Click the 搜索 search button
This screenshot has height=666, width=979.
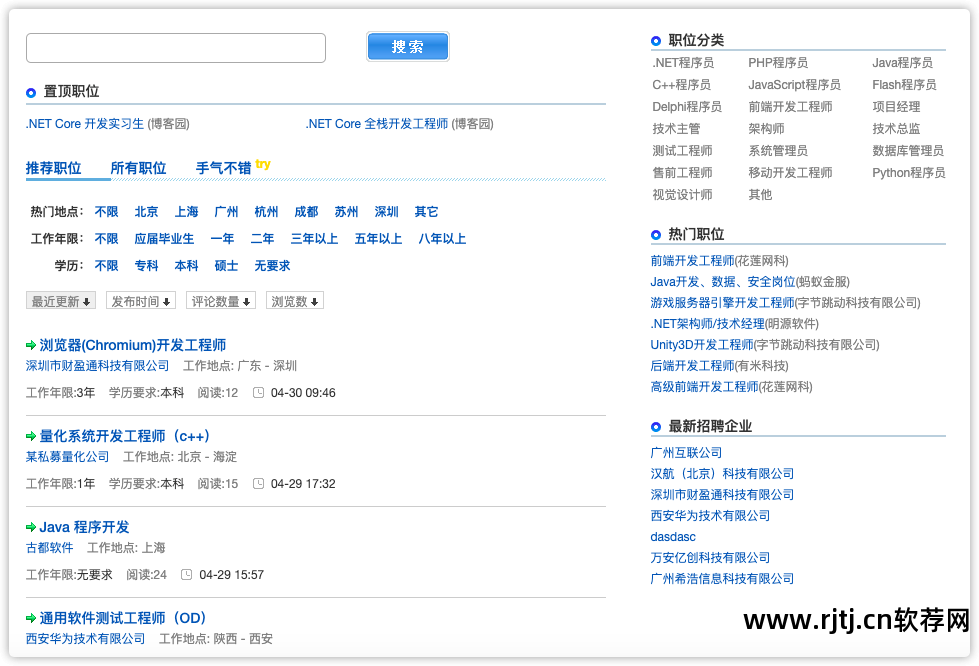pos(407,46)
